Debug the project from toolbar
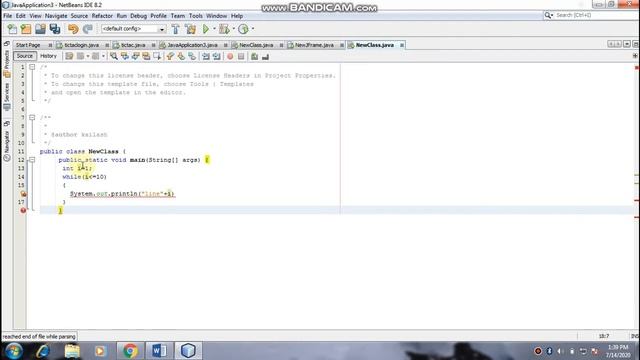 tap(224, 29)
